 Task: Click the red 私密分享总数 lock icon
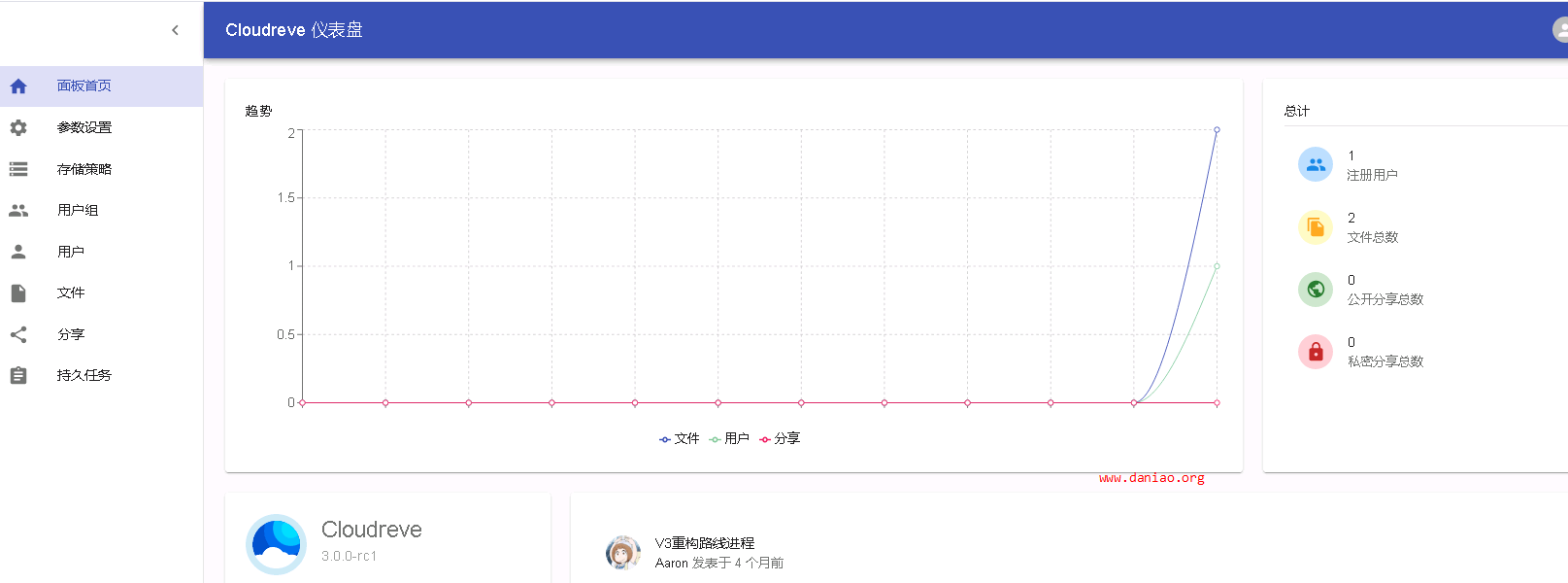pos(1316,352)
